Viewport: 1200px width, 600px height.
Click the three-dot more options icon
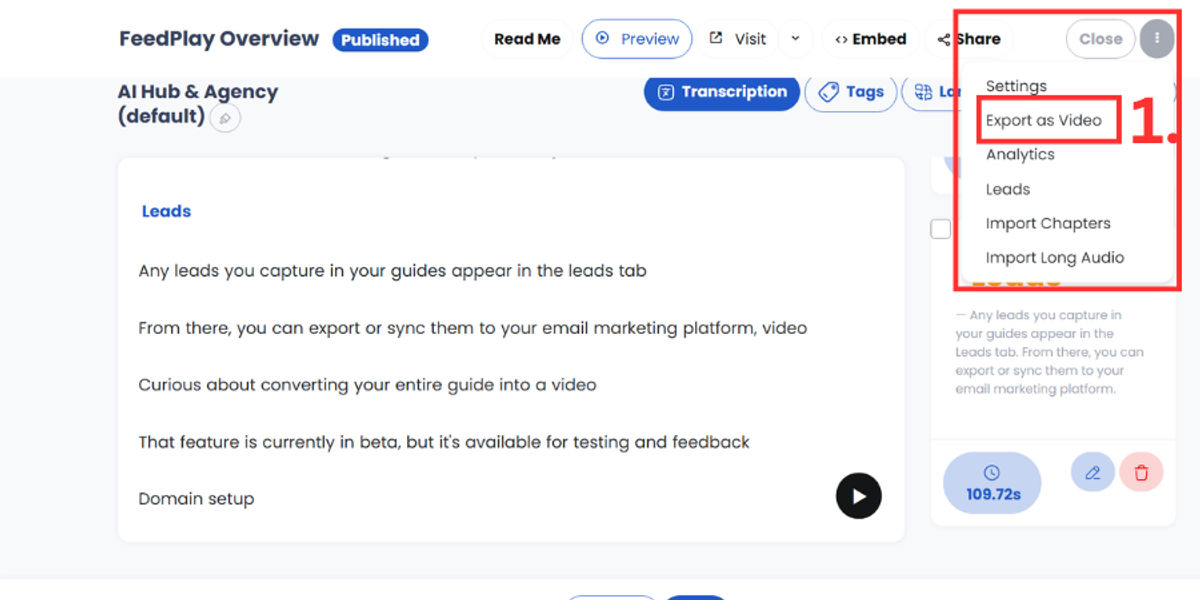[1157, 39]
